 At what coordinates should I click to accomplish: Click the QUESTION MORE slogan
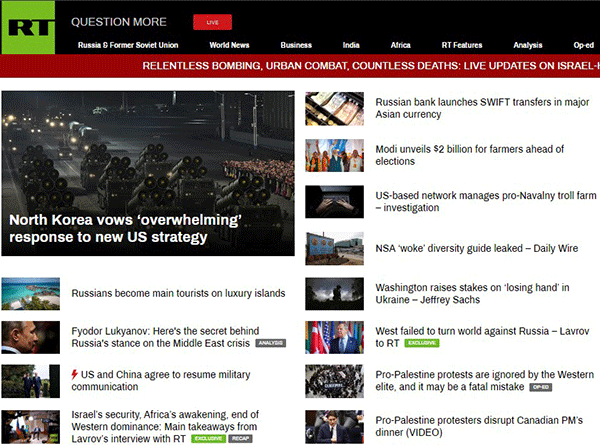click(x=119, y=22)
